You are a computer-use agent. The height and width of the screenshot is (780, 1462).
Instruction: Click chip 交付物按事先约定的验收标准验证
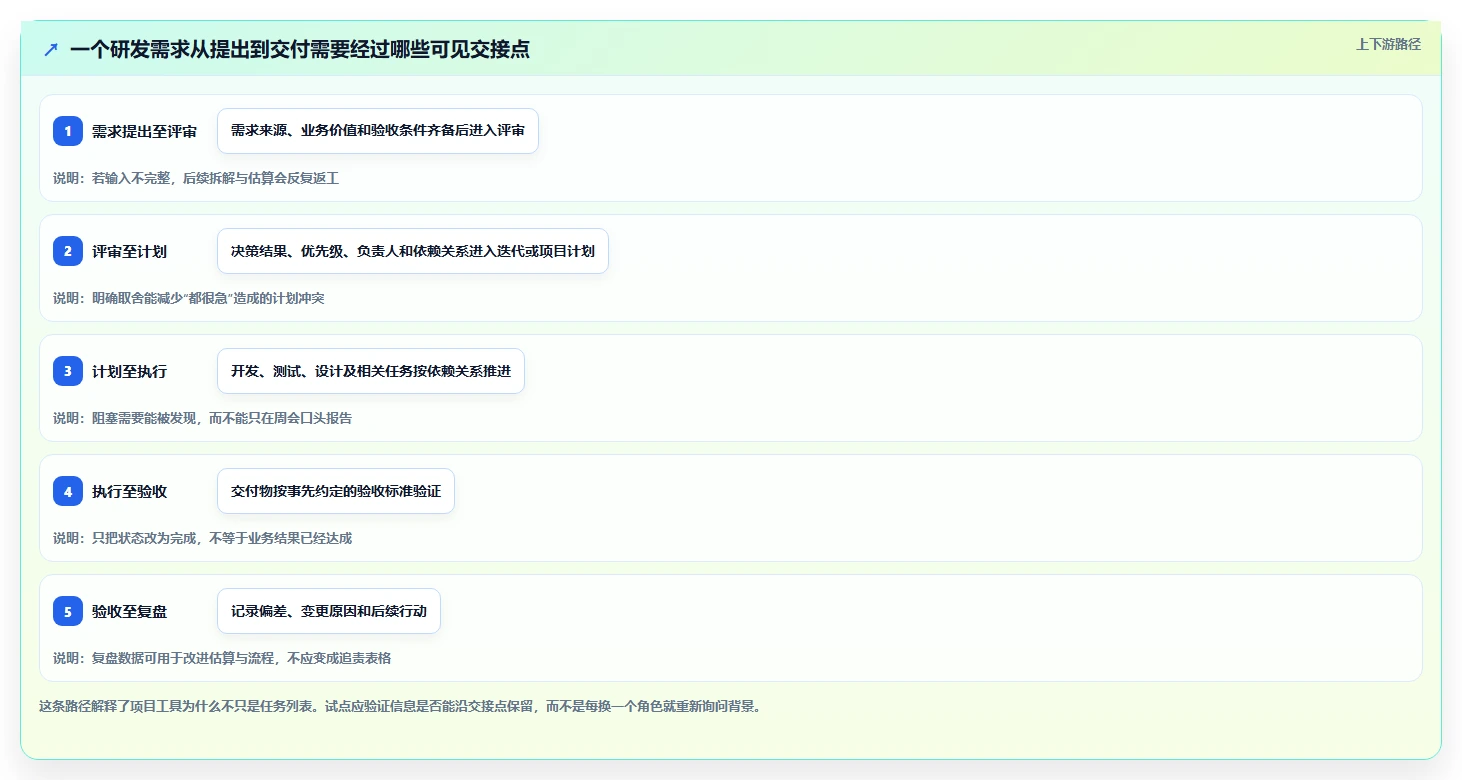pyautogui.click(x=336, y=491)
